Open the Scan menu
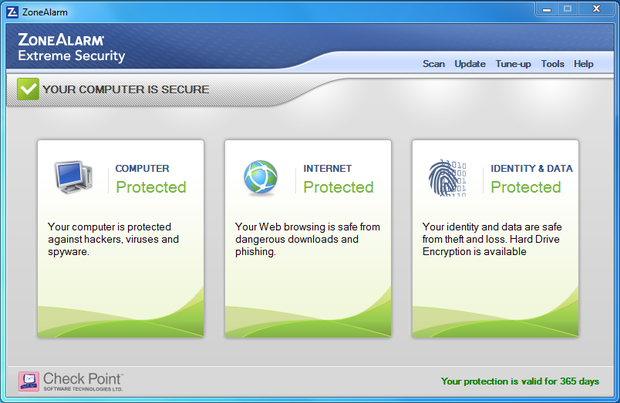The width and height of the screenshot is (620, 403). point(433,64)
